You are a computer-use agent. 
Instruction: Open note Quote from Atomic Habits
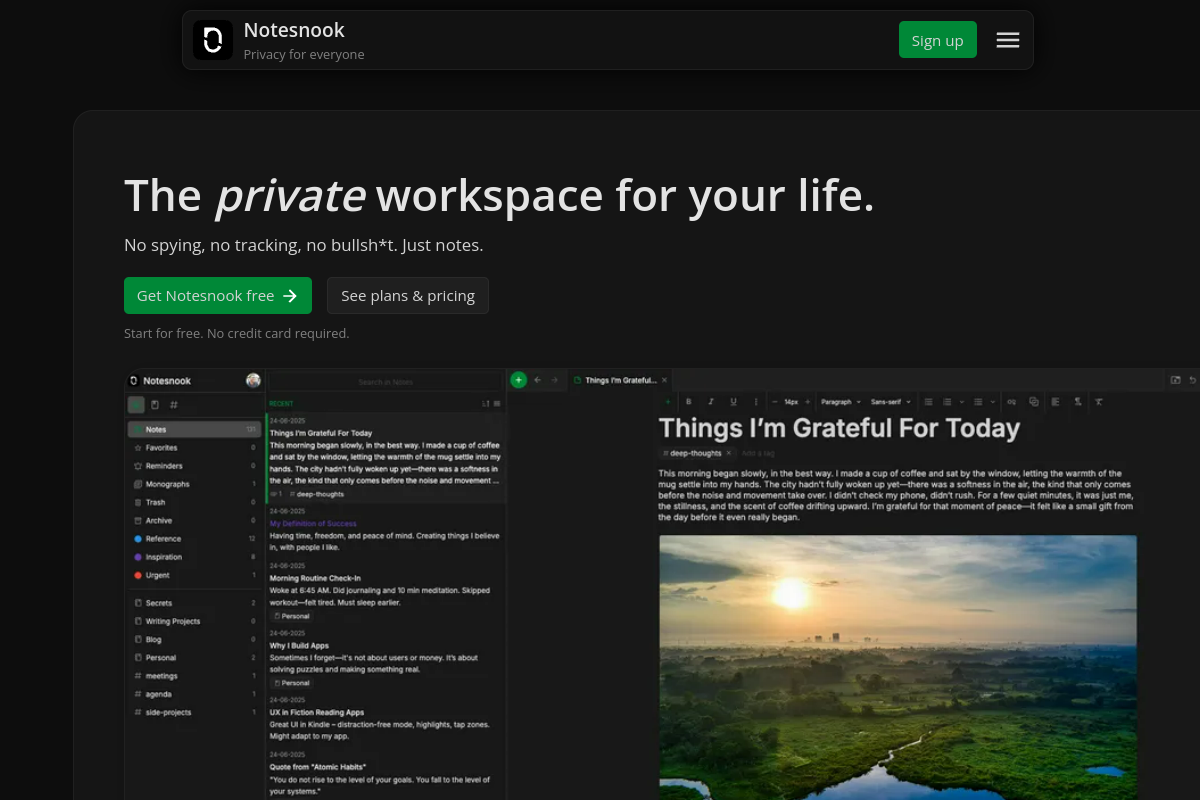click(385, 774)
